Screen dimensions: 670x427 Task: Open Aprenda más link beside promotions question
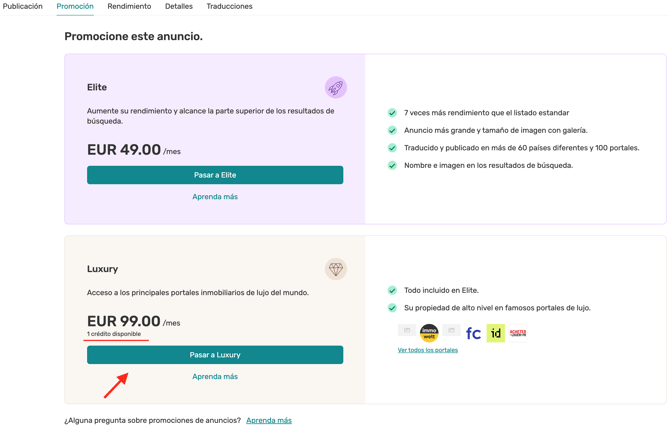tap(269, 421)
